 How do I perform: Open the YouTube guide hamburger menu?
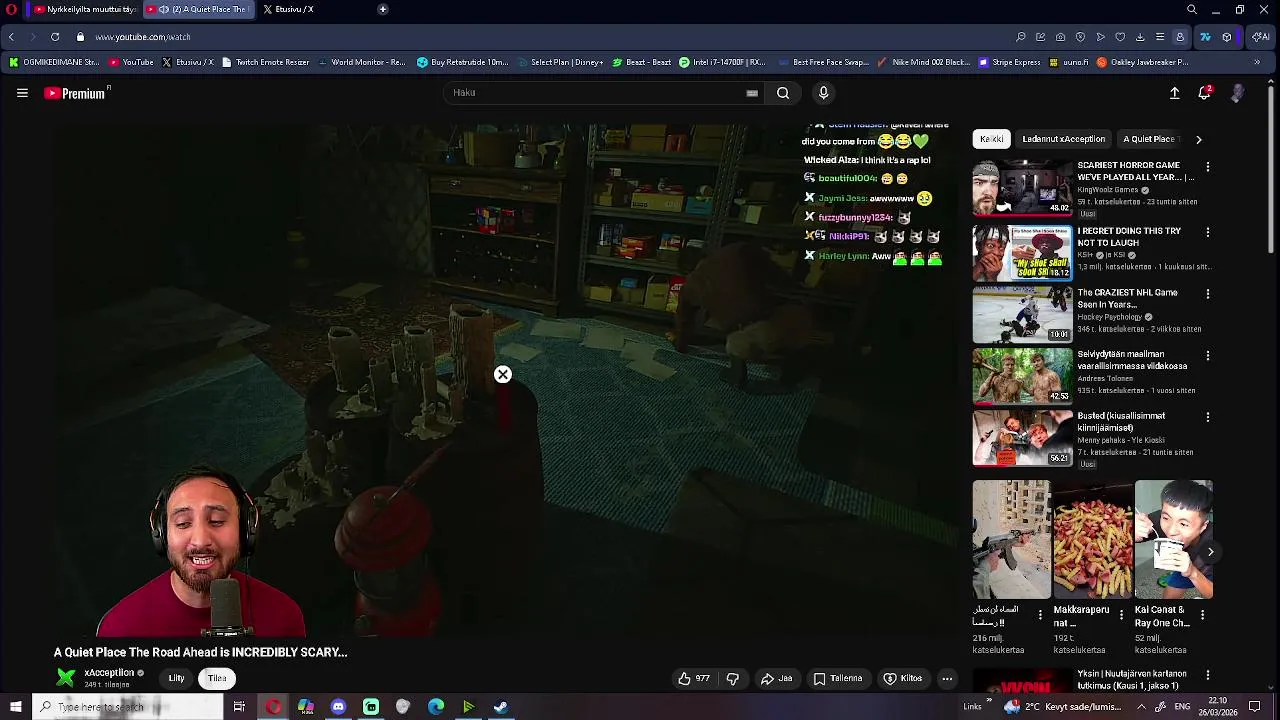tap(22, 93)
